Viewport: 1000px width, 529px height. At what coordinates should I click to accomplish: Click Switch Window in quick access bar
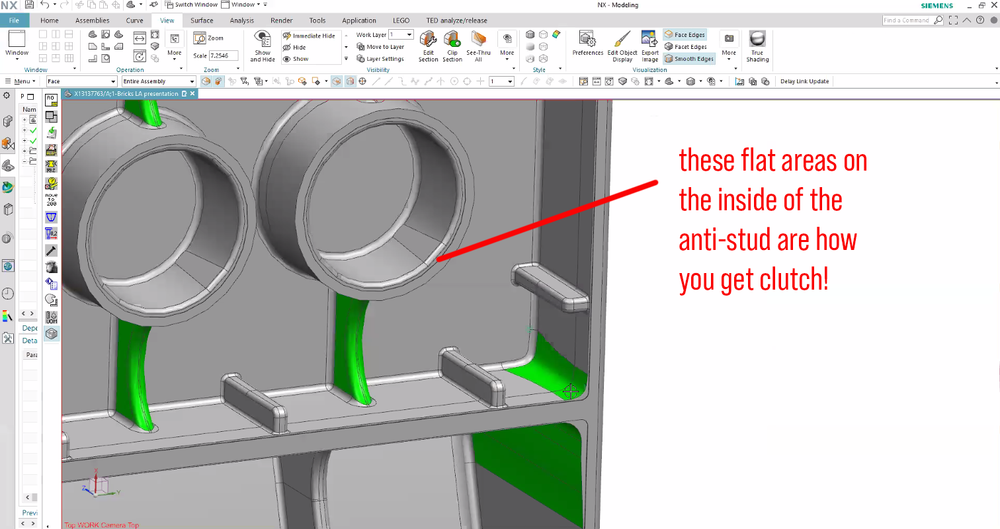pos(191,4)
